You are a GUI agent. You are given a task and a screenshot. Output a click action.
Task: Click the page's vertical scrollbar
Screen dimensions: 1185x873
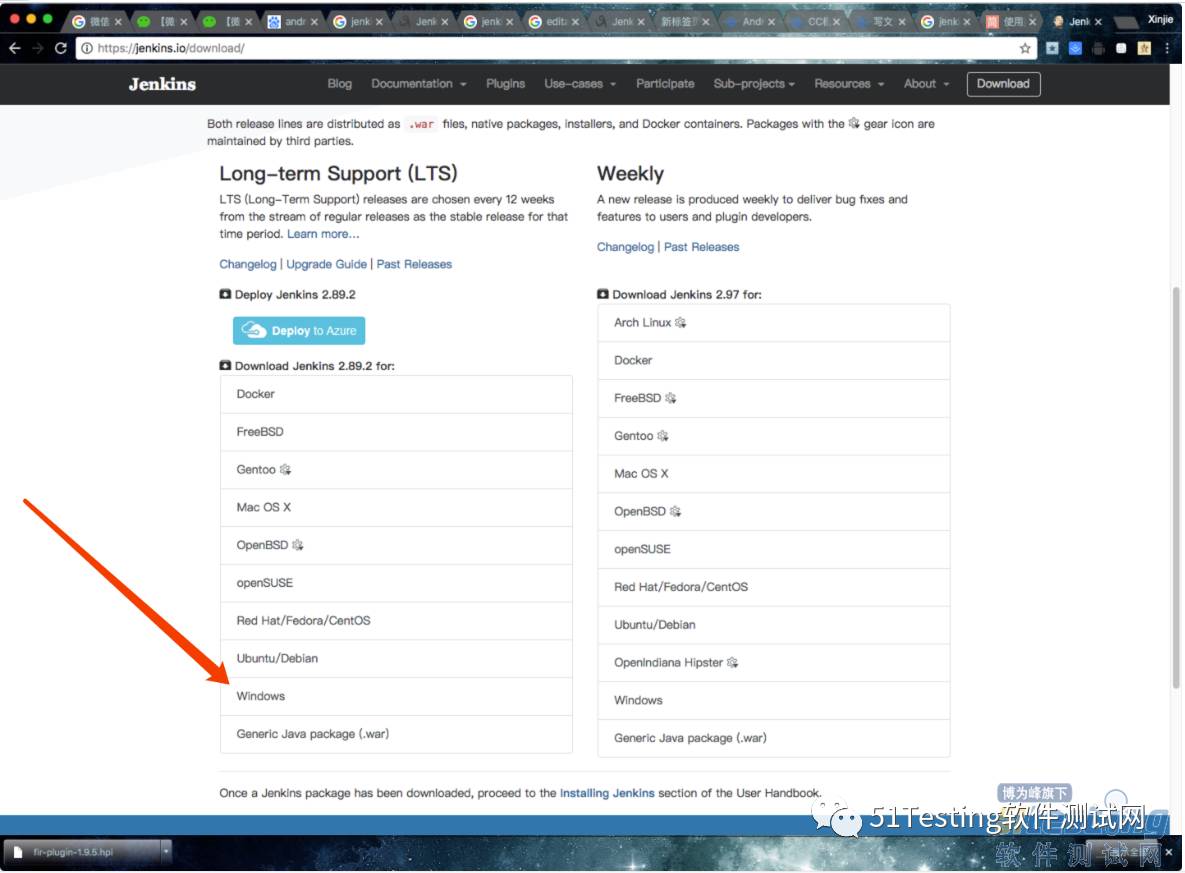tap(1176, 488)
